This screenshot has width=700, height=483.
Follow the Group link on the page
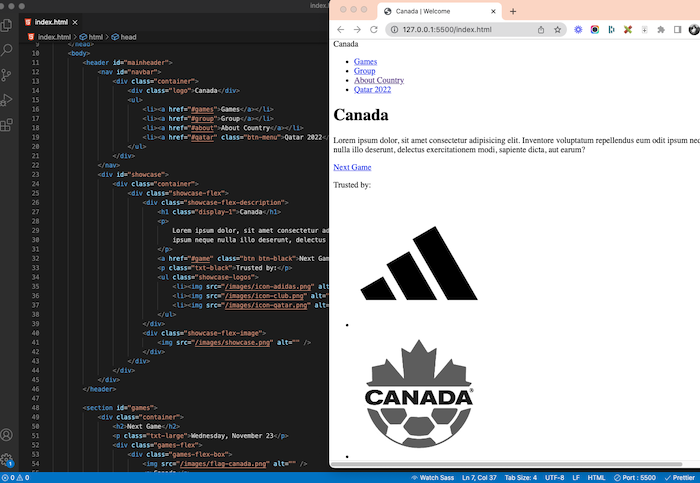tap(364, 71)
